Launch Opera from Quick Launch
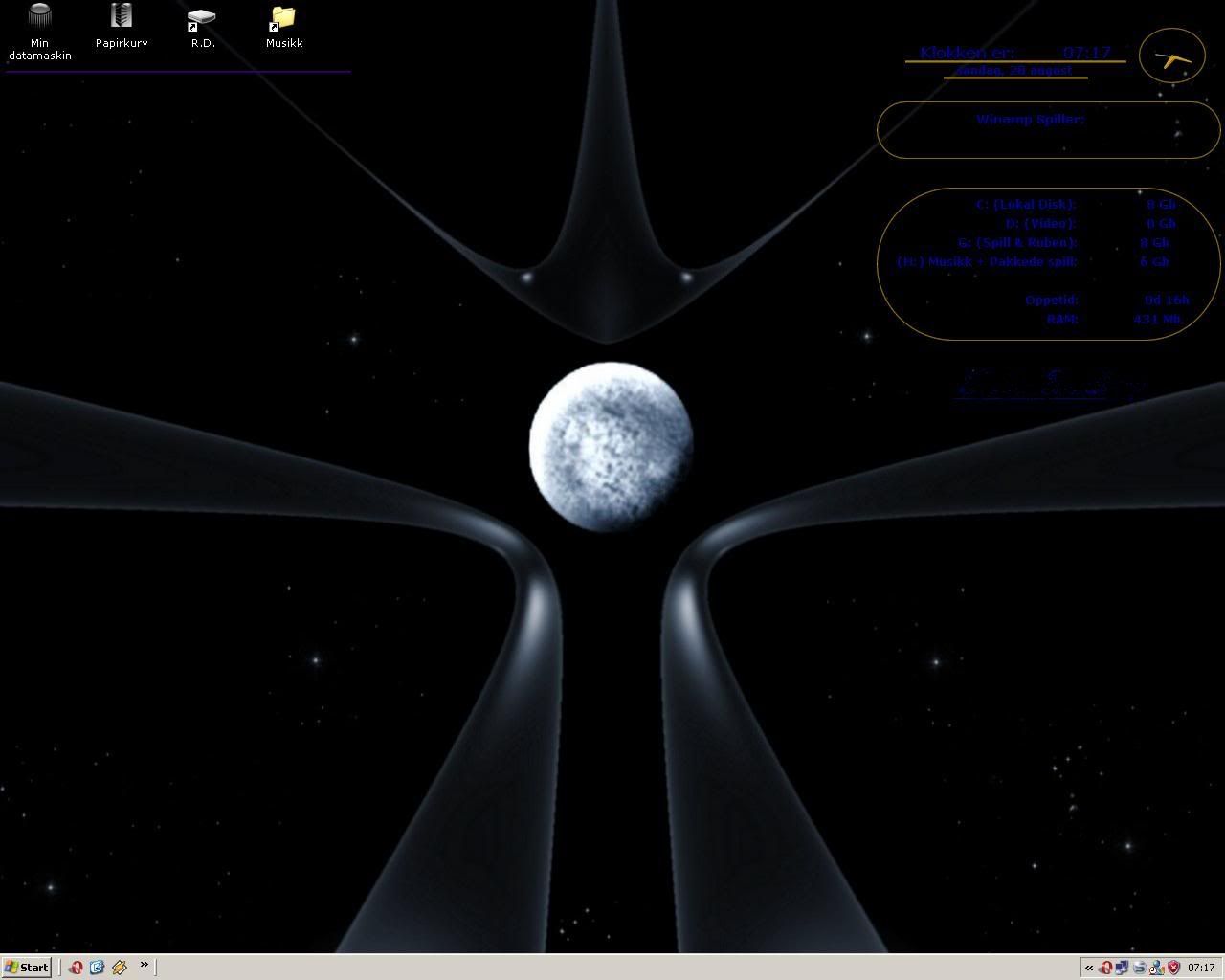1225x980 pixels. [x=75, y=968]
